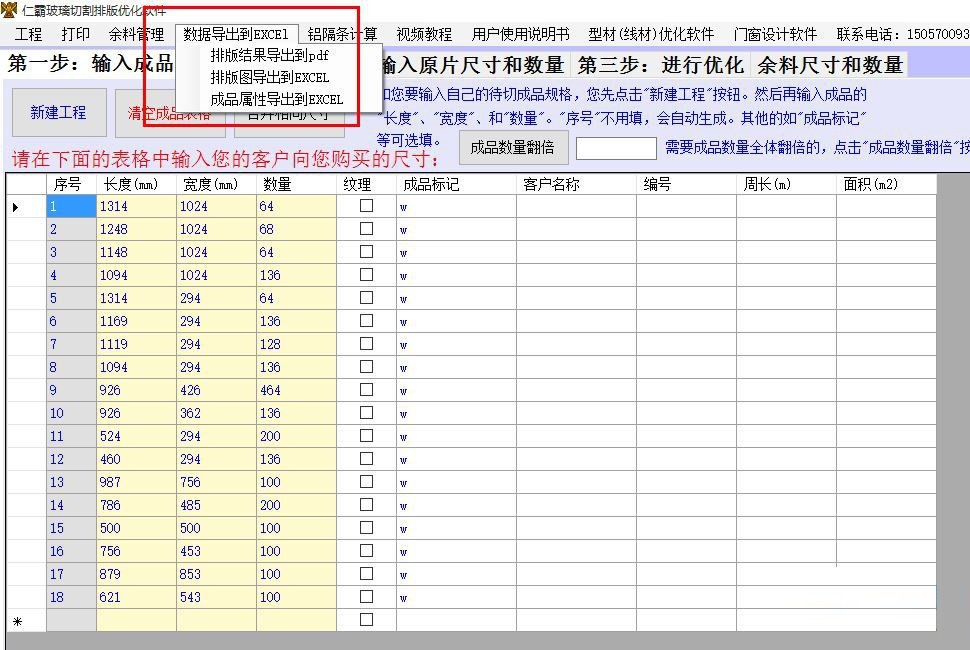The width and height of the screenshot is (970, 650).
Task: Click the empty length cell in new row
Action: point(137,620)
